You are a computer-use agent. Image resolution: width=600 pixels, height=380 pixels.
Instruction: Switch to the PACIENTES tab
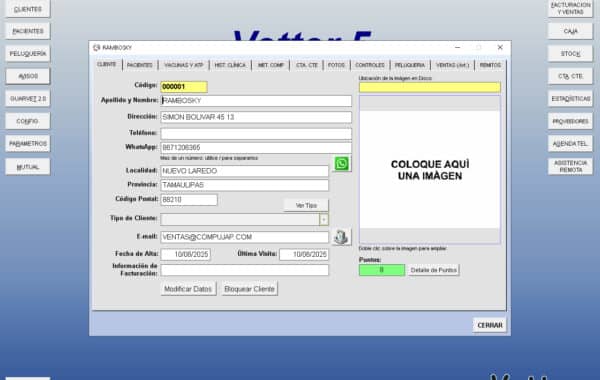(140, 65)
